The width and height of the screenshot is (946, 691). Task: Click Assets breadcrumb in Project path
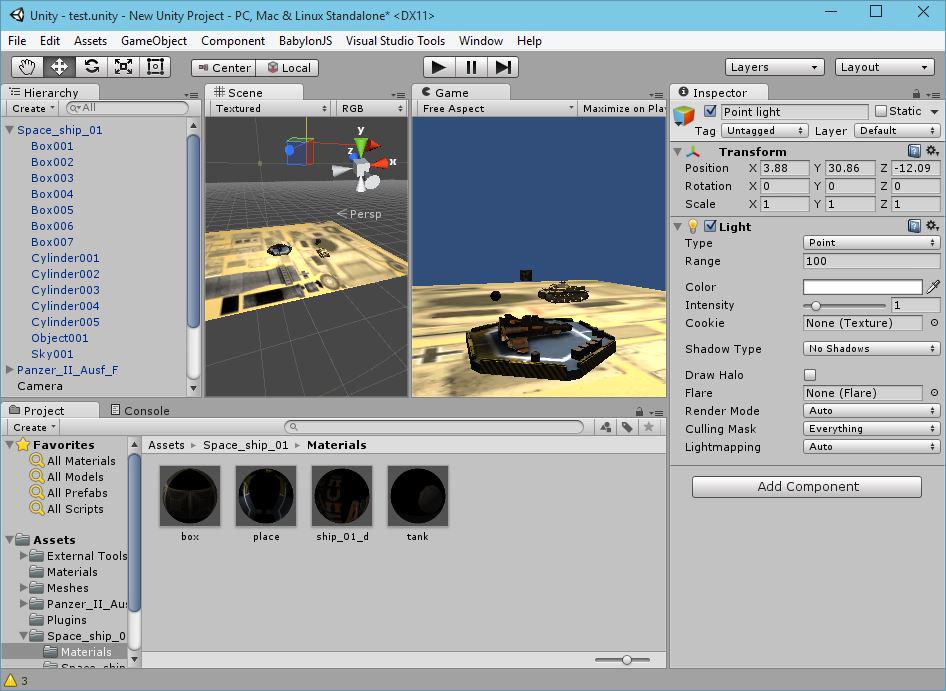(x=166, y=445)
